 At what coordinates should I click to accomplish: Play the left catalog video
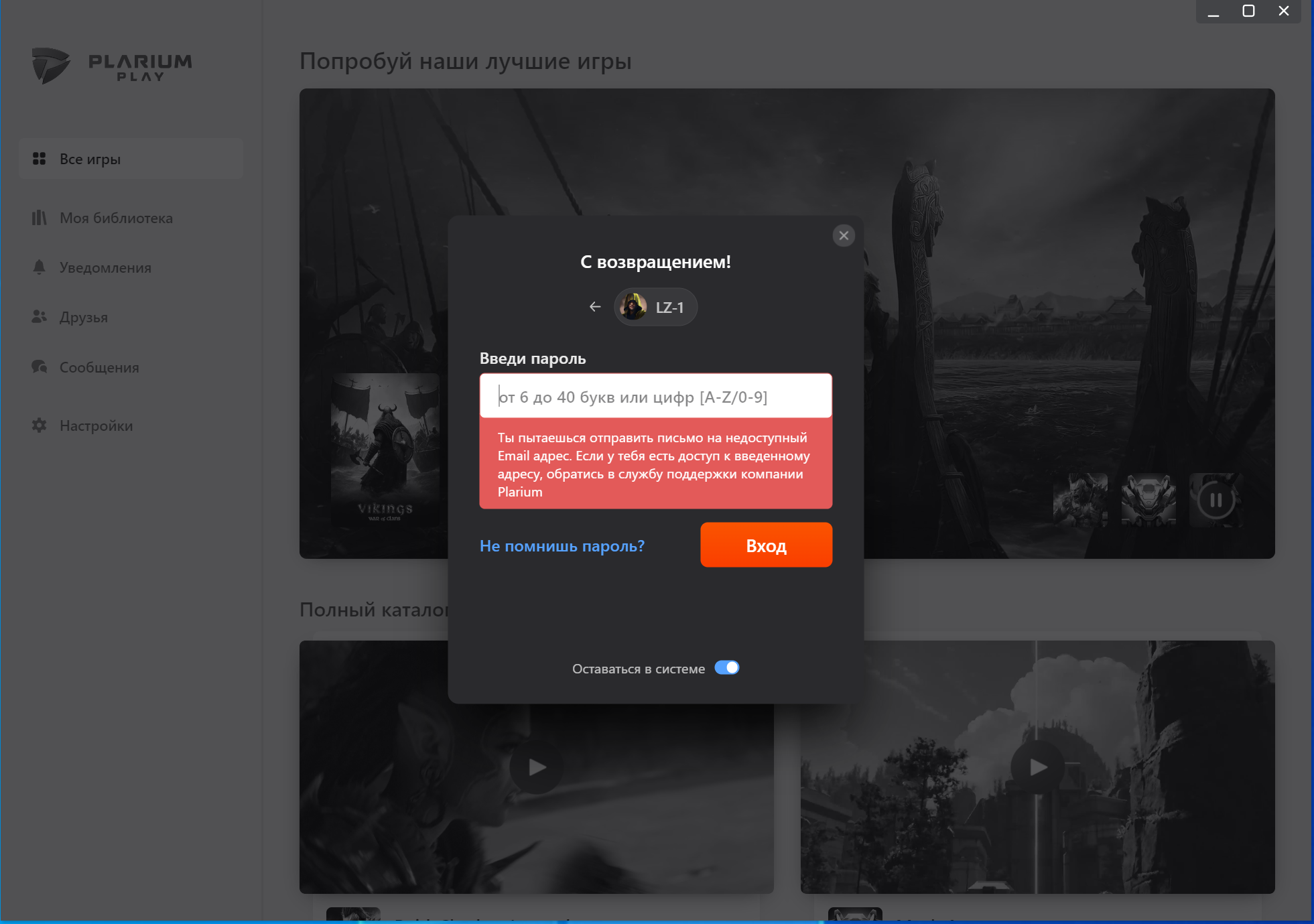tap(536, 767)
